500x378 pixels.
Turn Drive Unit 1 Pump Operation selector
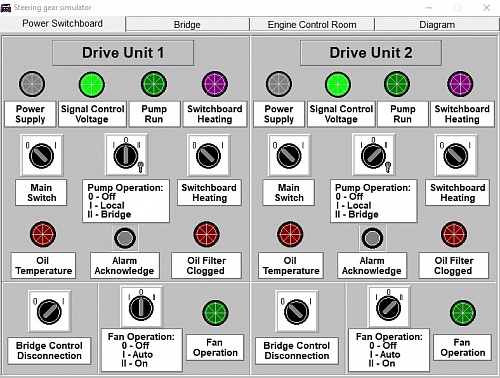[126, 155]
